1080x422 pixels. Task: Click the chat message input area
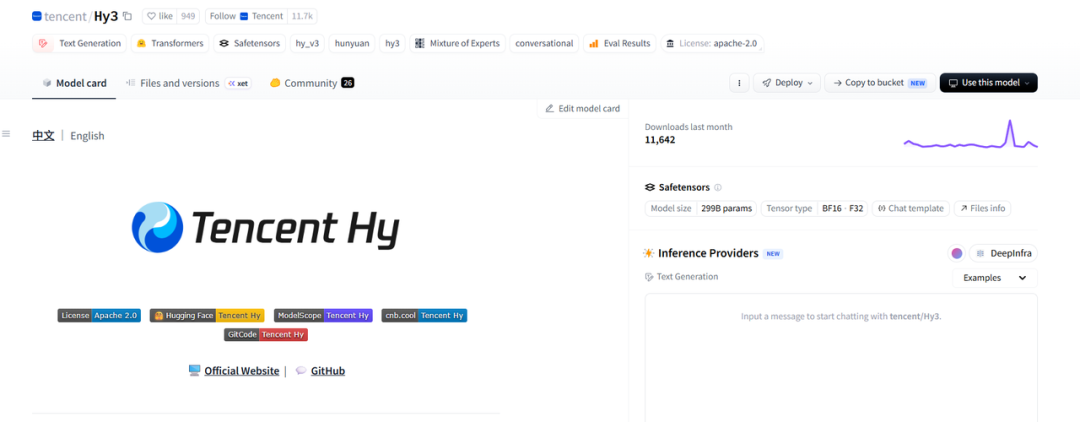[x=841, y=358]
